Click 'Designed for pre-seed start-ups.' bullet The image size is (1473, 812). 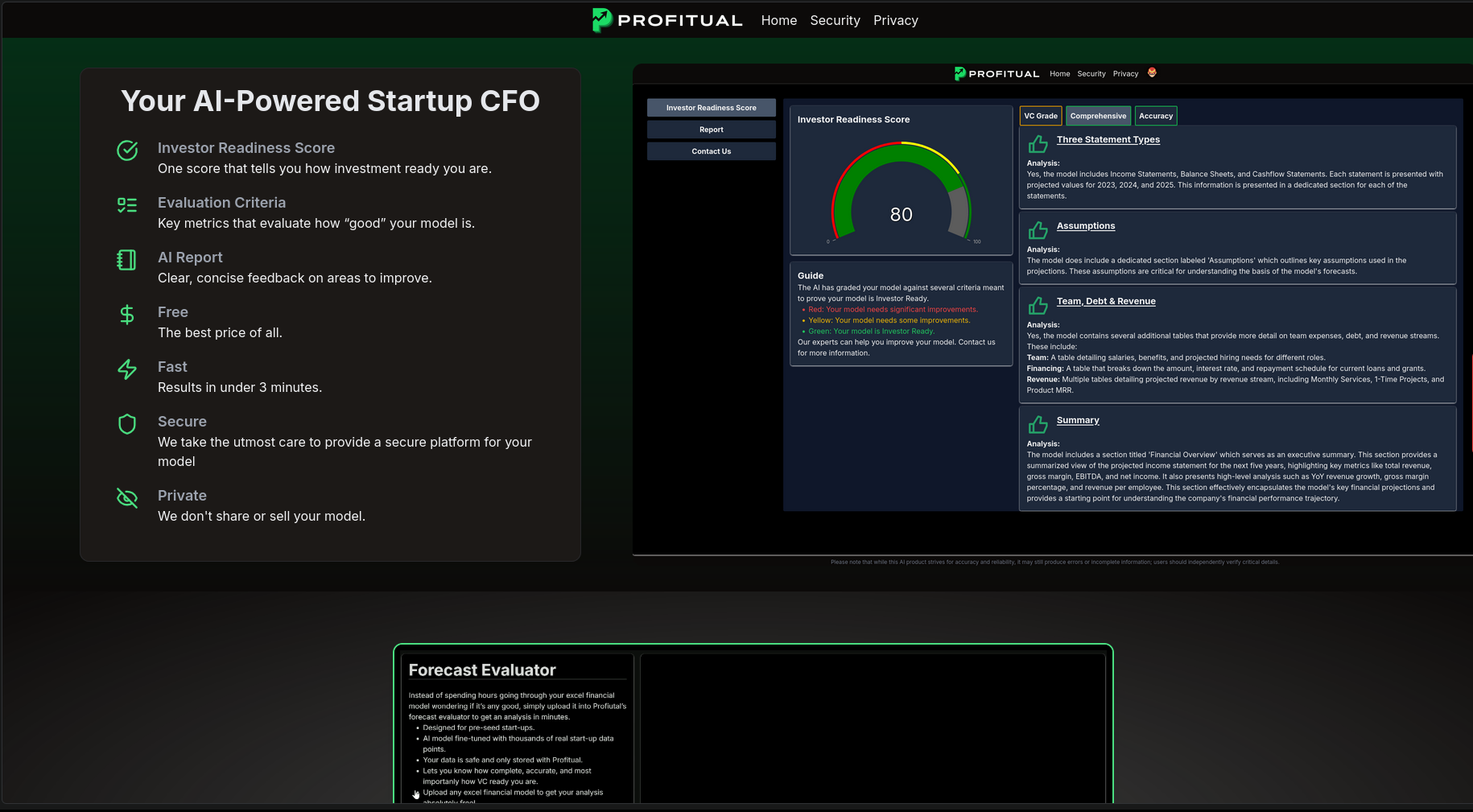[x=478, y=728]
